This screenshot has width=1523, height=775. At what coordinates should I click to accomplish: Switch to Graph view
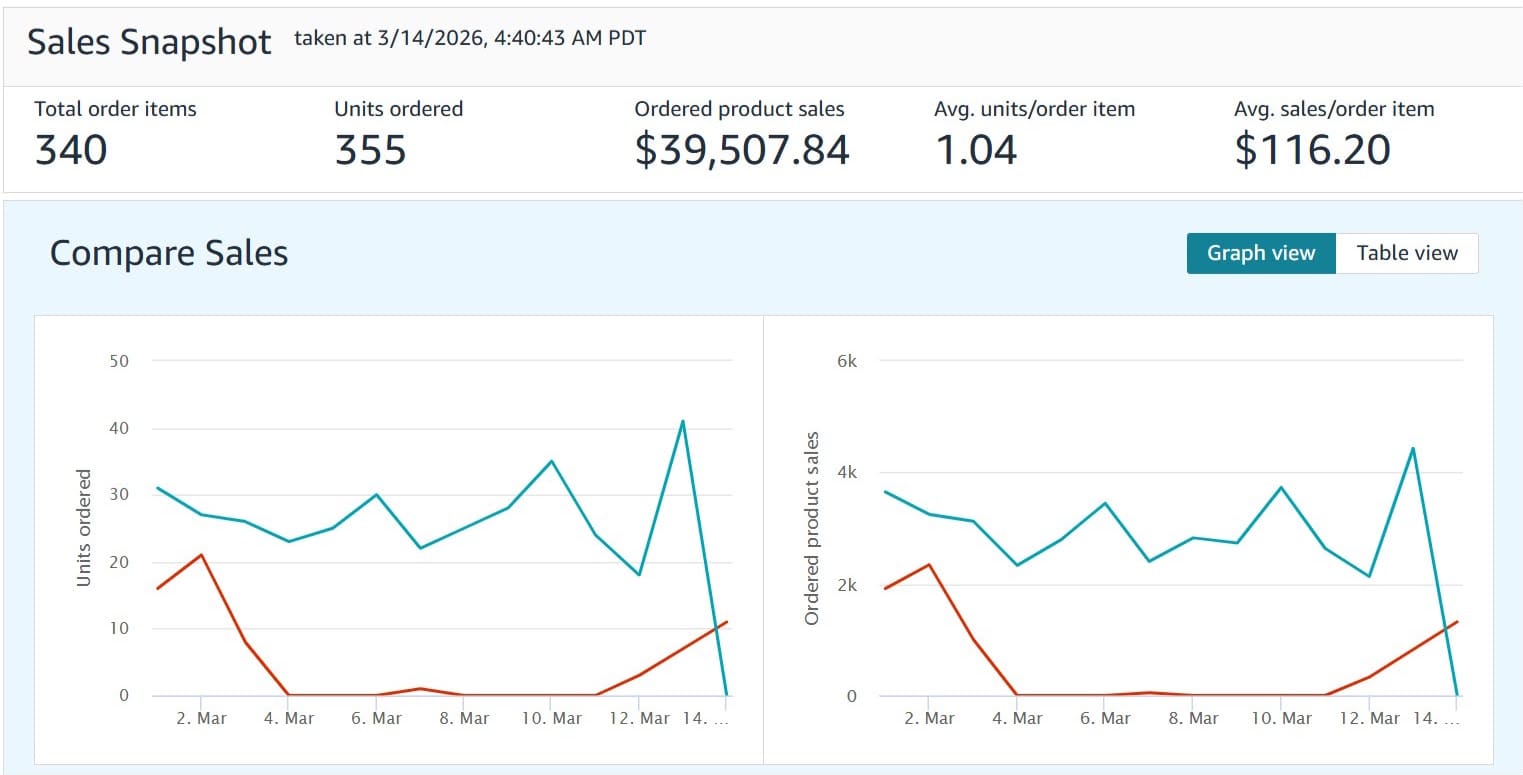[x=1261, y=253]
